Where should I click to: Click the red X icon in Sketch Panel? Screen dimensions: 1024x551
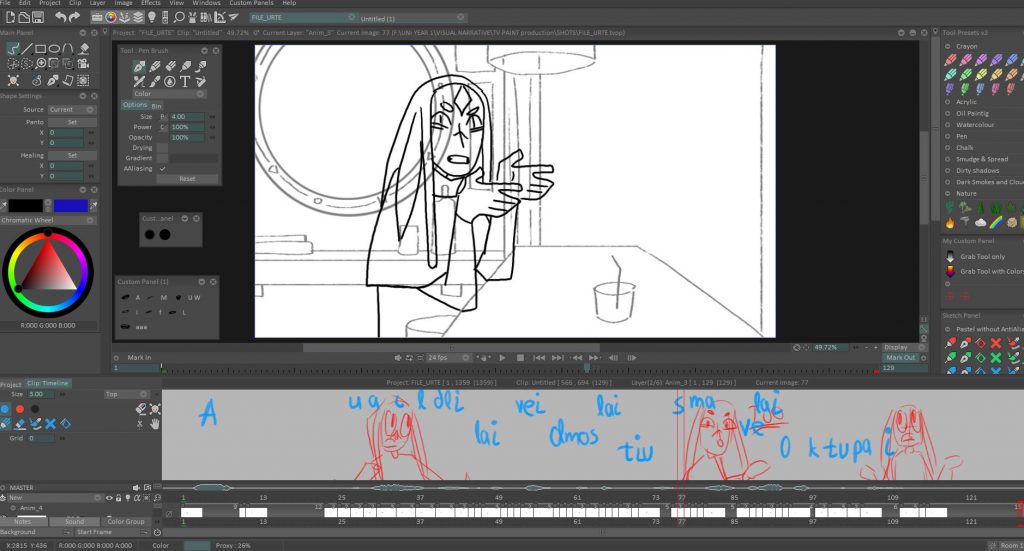tap(996, 342)
